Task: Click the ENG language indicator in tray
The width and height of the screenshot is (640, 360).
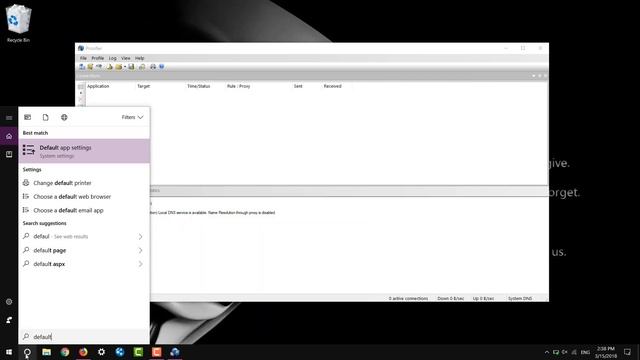Action: point(585,352)
